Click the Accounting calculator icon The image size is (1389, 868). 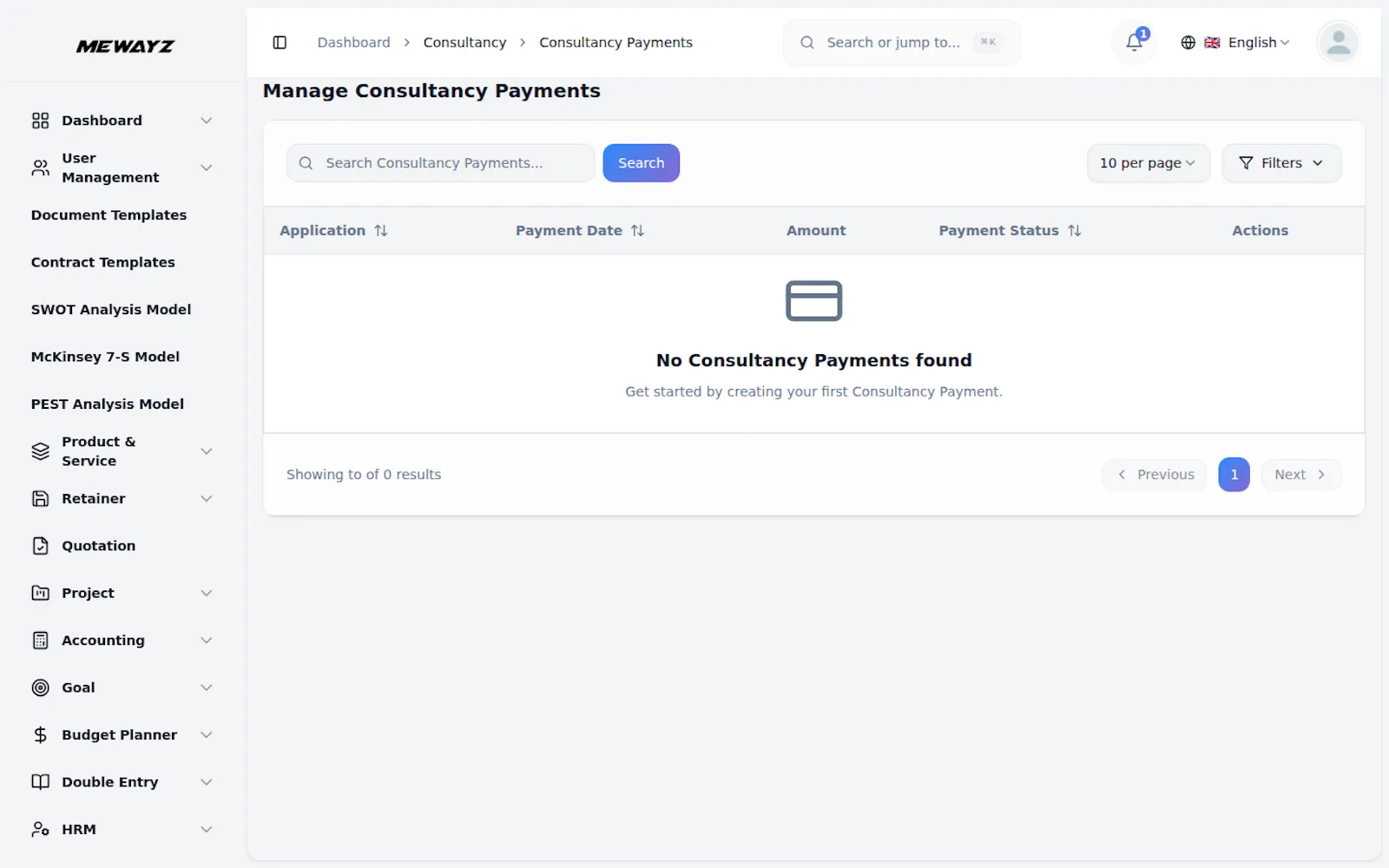coord(41,641)
